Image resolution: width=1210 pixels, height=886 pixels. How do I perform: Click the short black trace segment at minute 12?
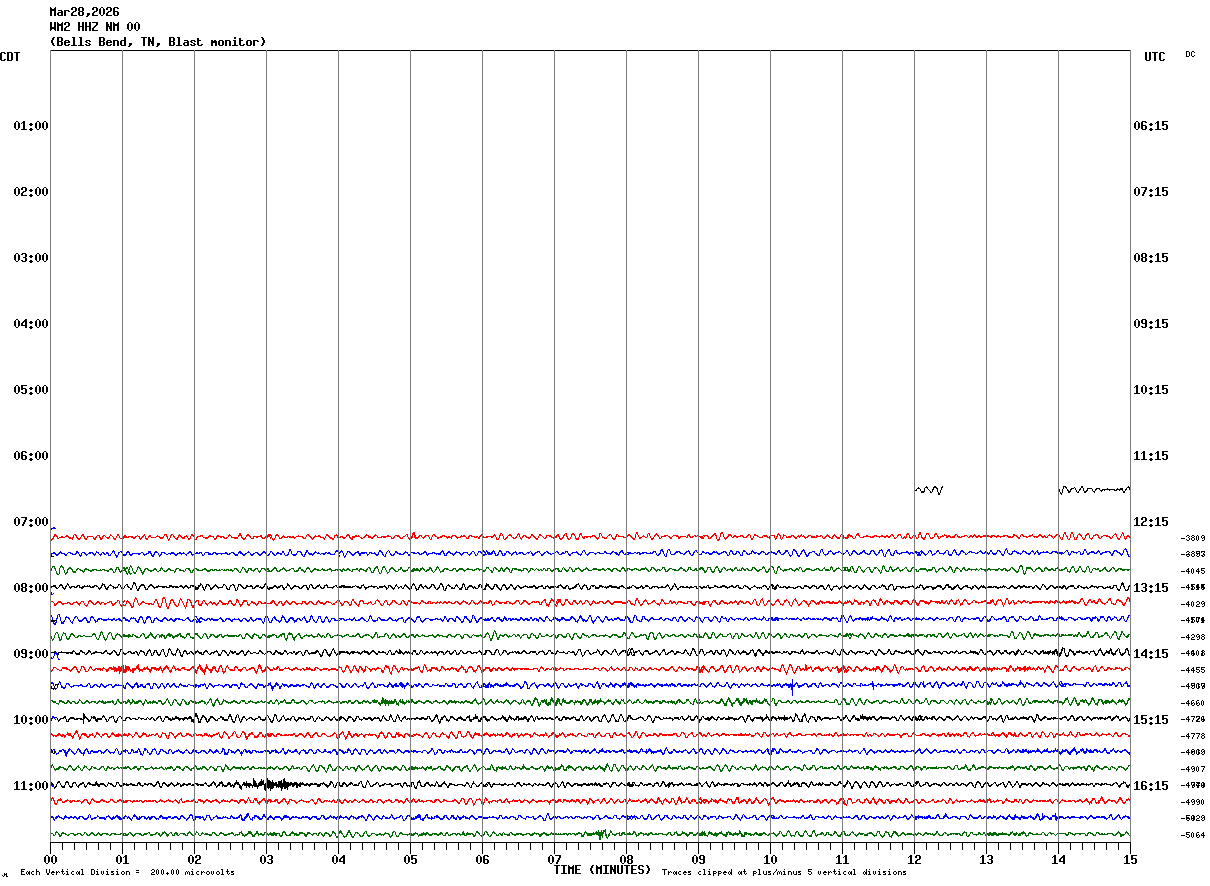pos(928,490)
